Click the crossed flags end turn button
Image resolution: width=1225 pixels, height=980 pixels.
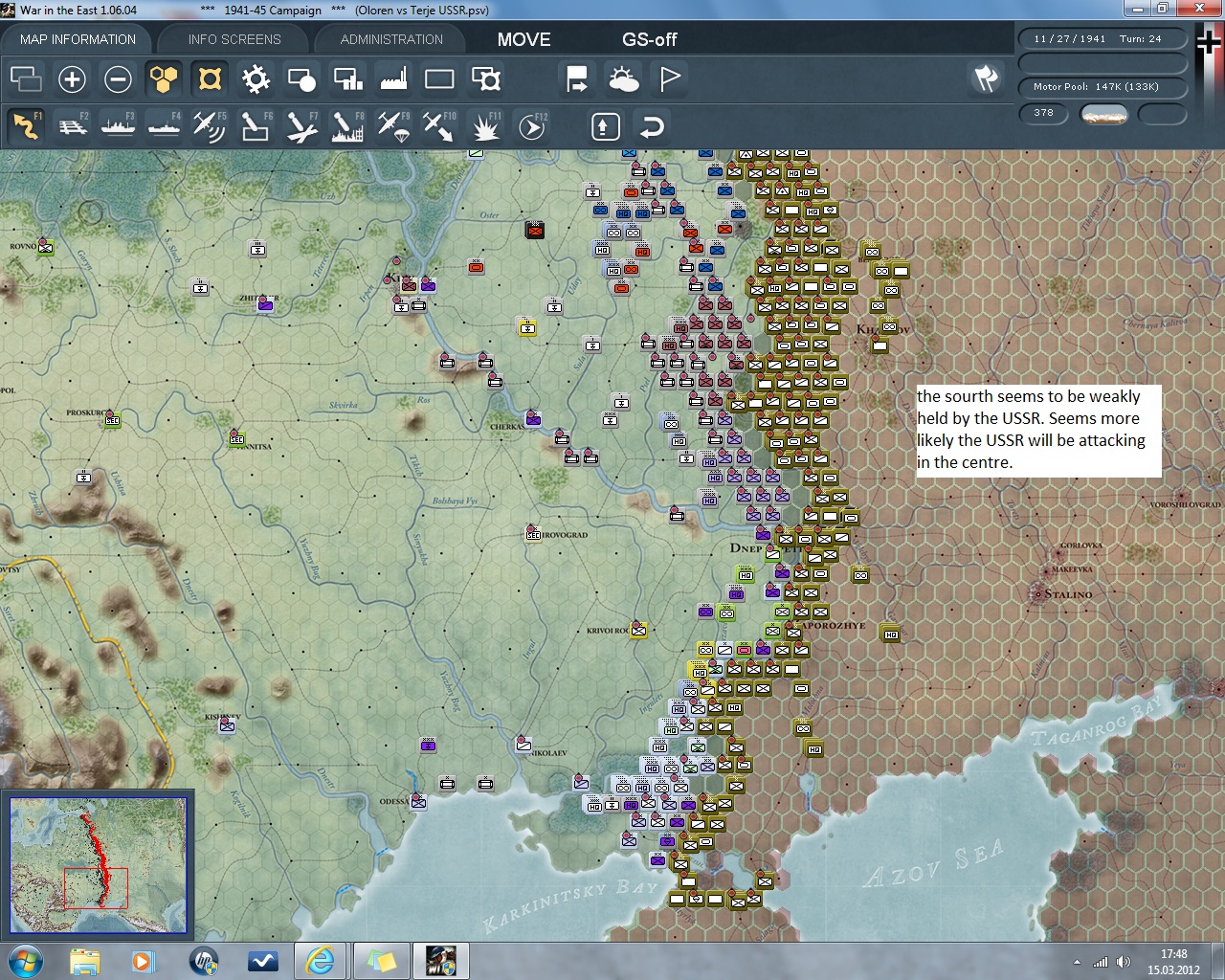(x=986, y=79)
